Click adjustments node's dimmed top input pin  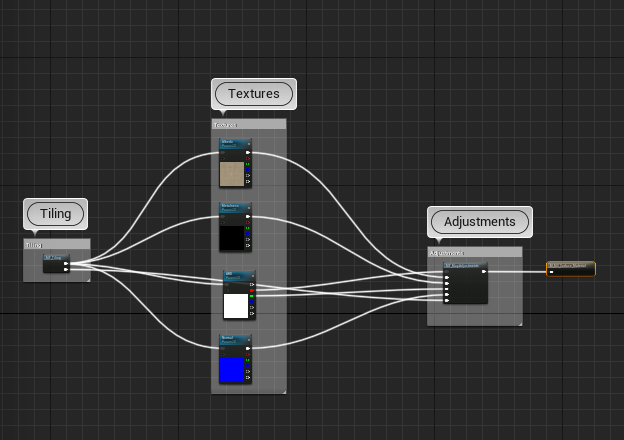click(x=447, y=272)
